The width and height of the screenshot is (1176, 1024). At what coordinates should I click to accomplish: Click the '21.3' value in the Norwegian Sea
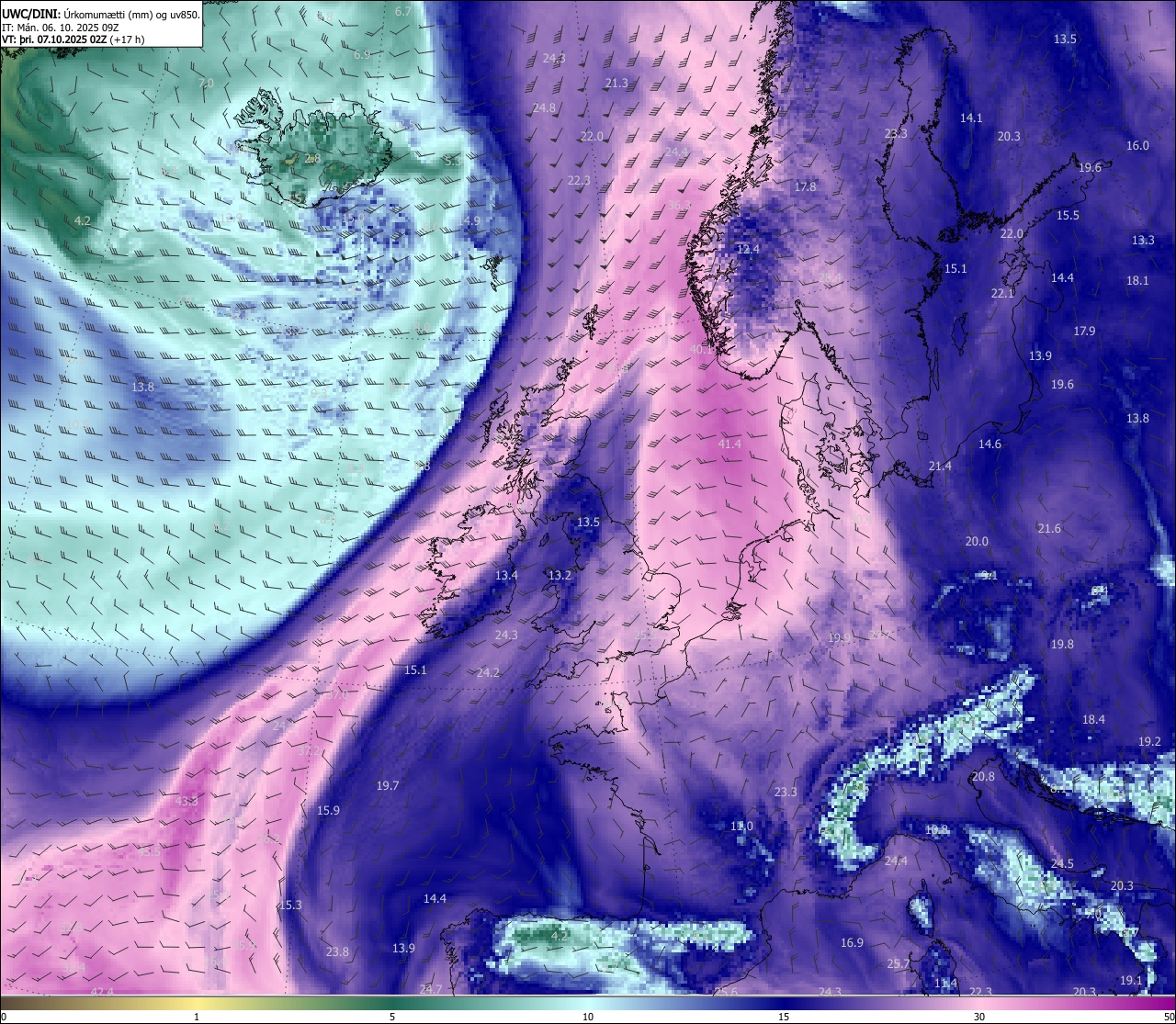(616, 84)
